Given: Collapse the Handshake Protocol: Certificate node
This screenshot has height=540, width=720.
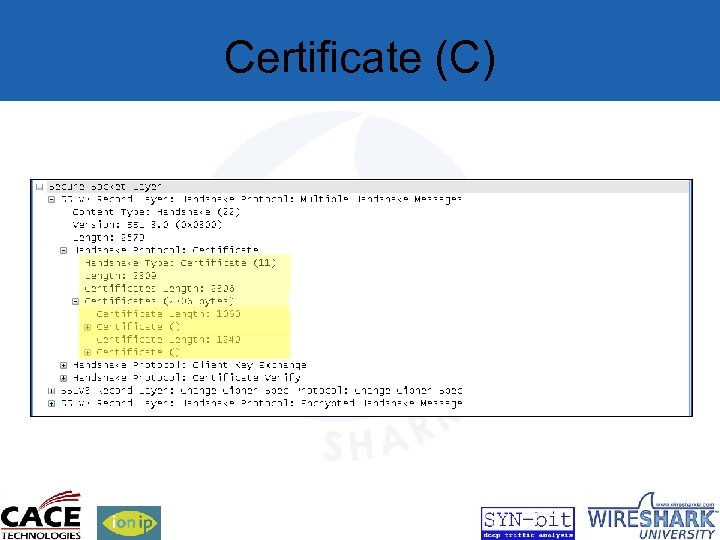Looking at the screenshot, I should point(64,250).
